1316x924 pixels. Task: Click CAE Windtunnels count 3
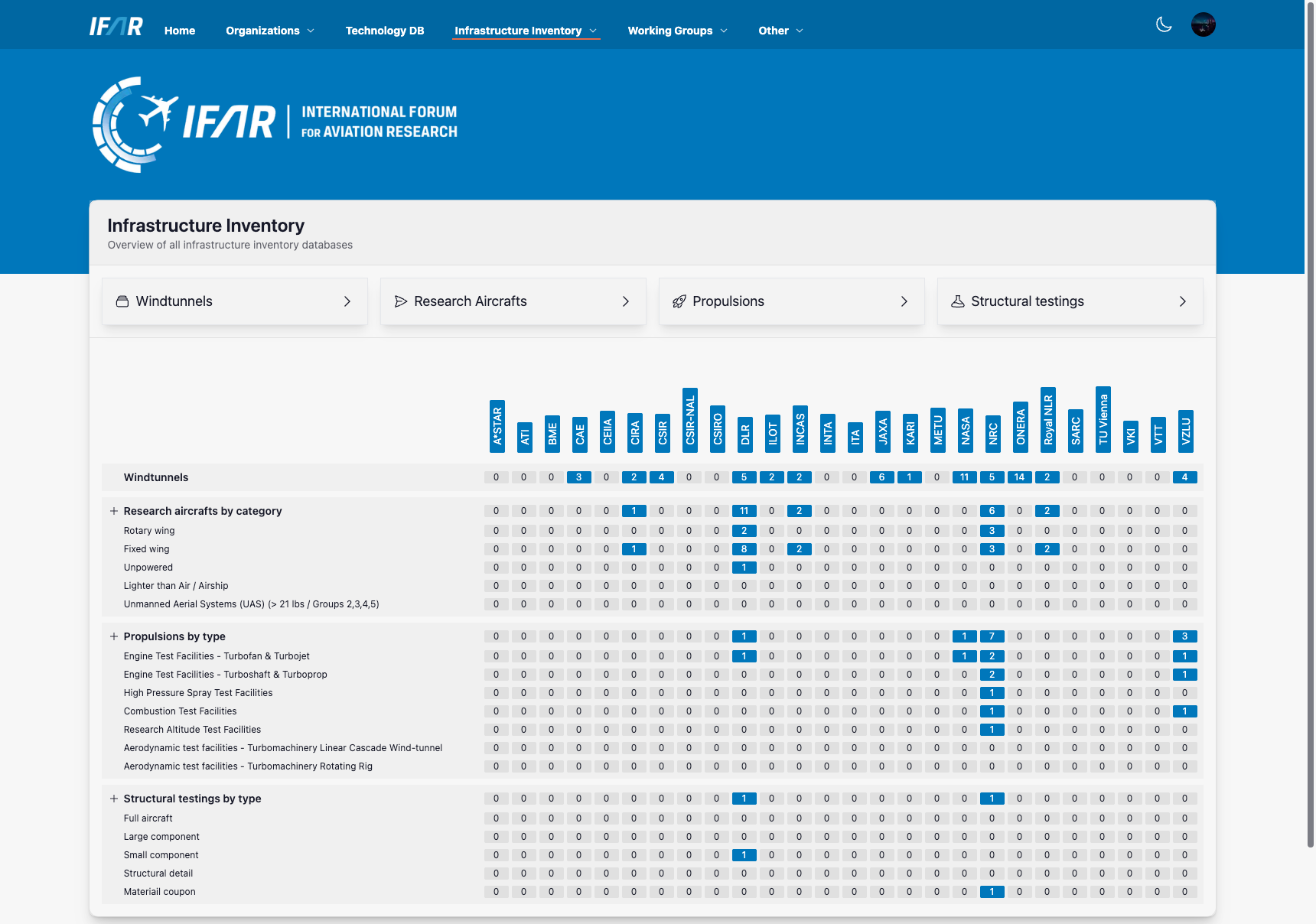pos(579,477)
